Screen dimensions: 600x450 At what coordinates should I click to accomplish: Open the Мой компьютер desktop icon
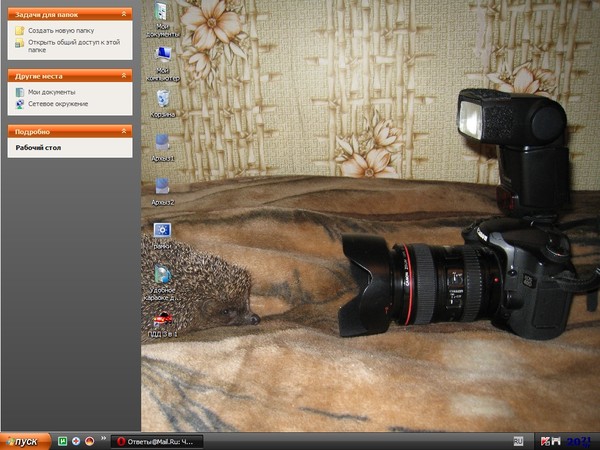pyautogui.click(x=163, y=55)
